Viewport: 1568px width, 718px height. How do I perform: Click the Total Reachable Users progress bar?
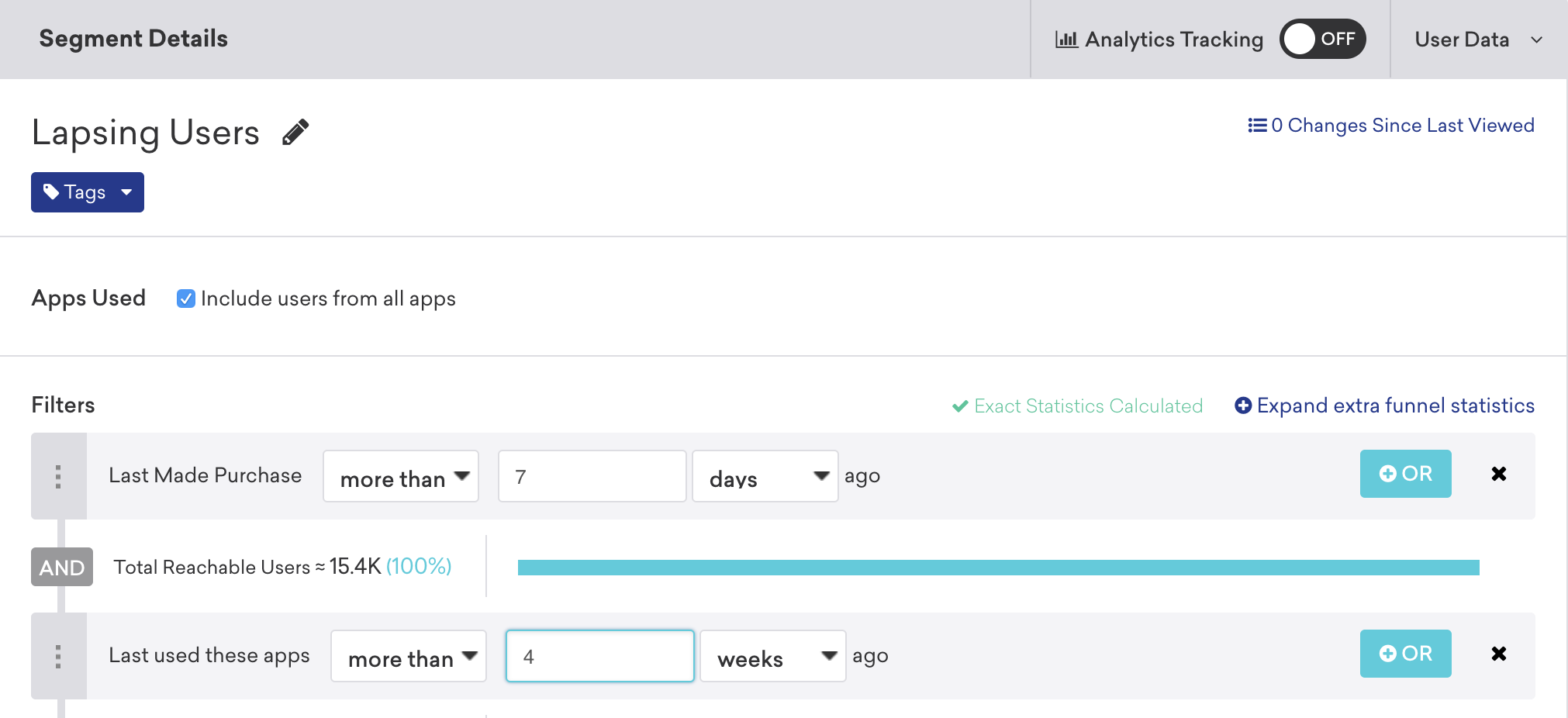click(999, 568)
